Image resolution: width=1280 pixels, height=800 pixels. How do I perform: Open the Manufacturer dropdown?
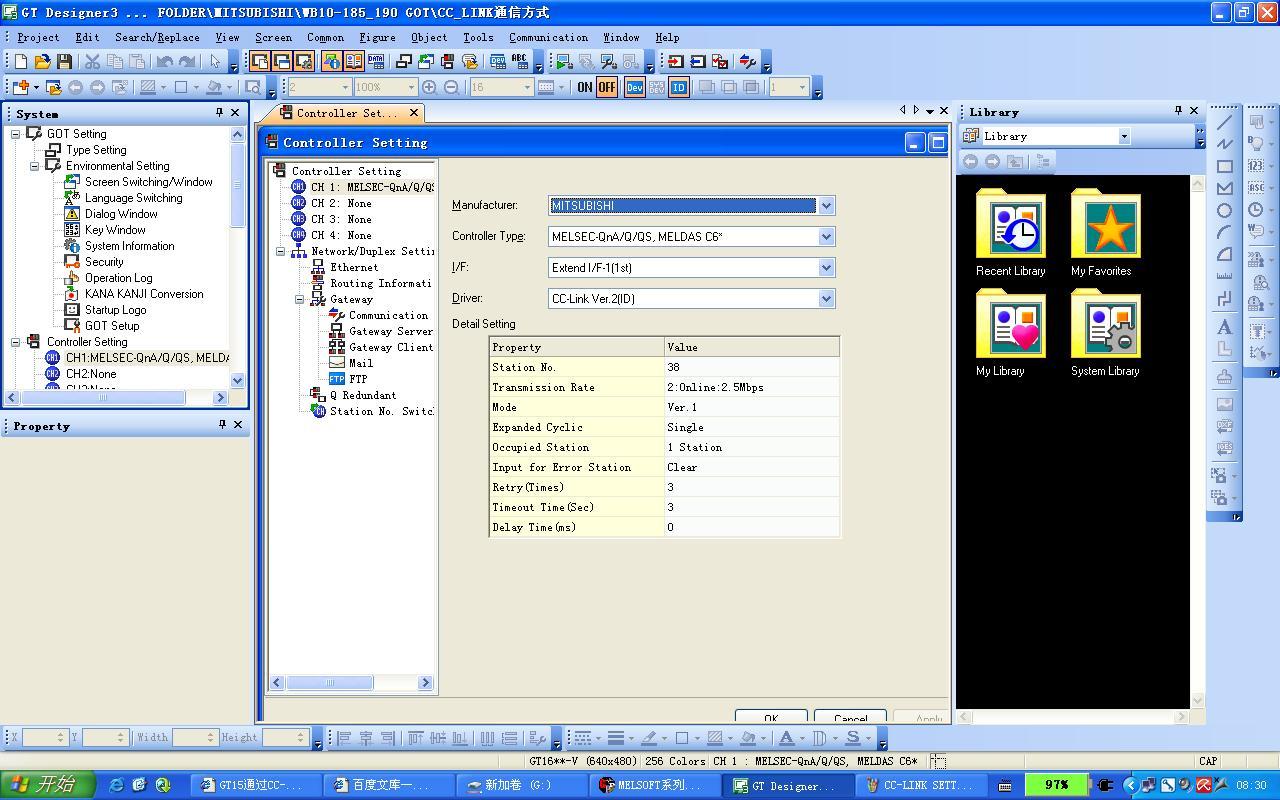point(826,206)
